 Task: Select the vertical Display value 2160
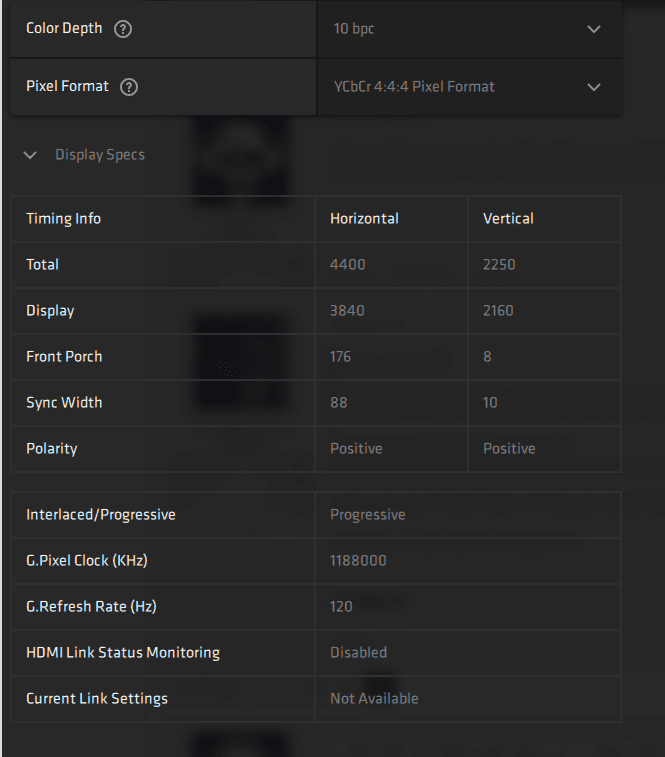click(498, 311)
